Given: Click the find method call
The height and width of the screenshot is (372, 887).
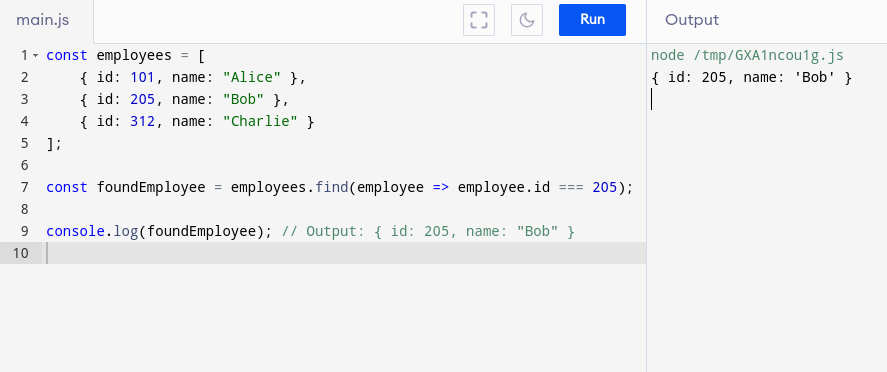Looking at the screenshot, I should pos(331,188).
